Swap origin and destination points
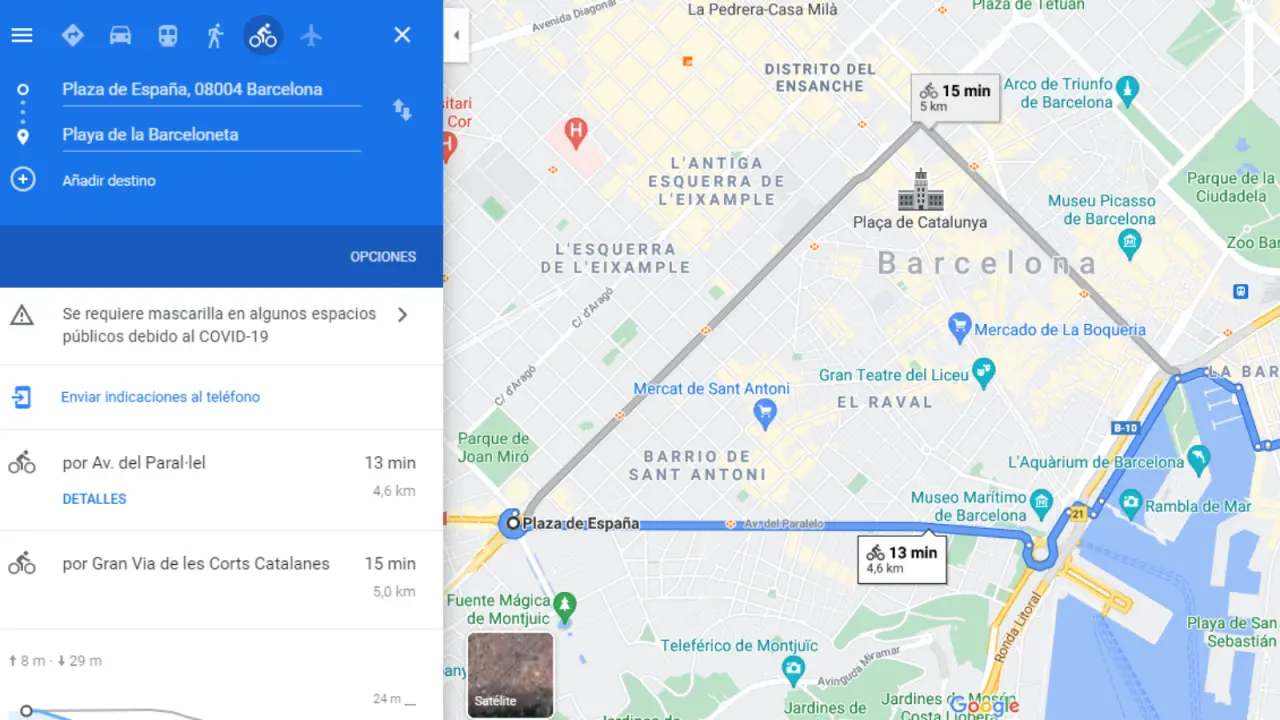 click(x=402, y=110)
